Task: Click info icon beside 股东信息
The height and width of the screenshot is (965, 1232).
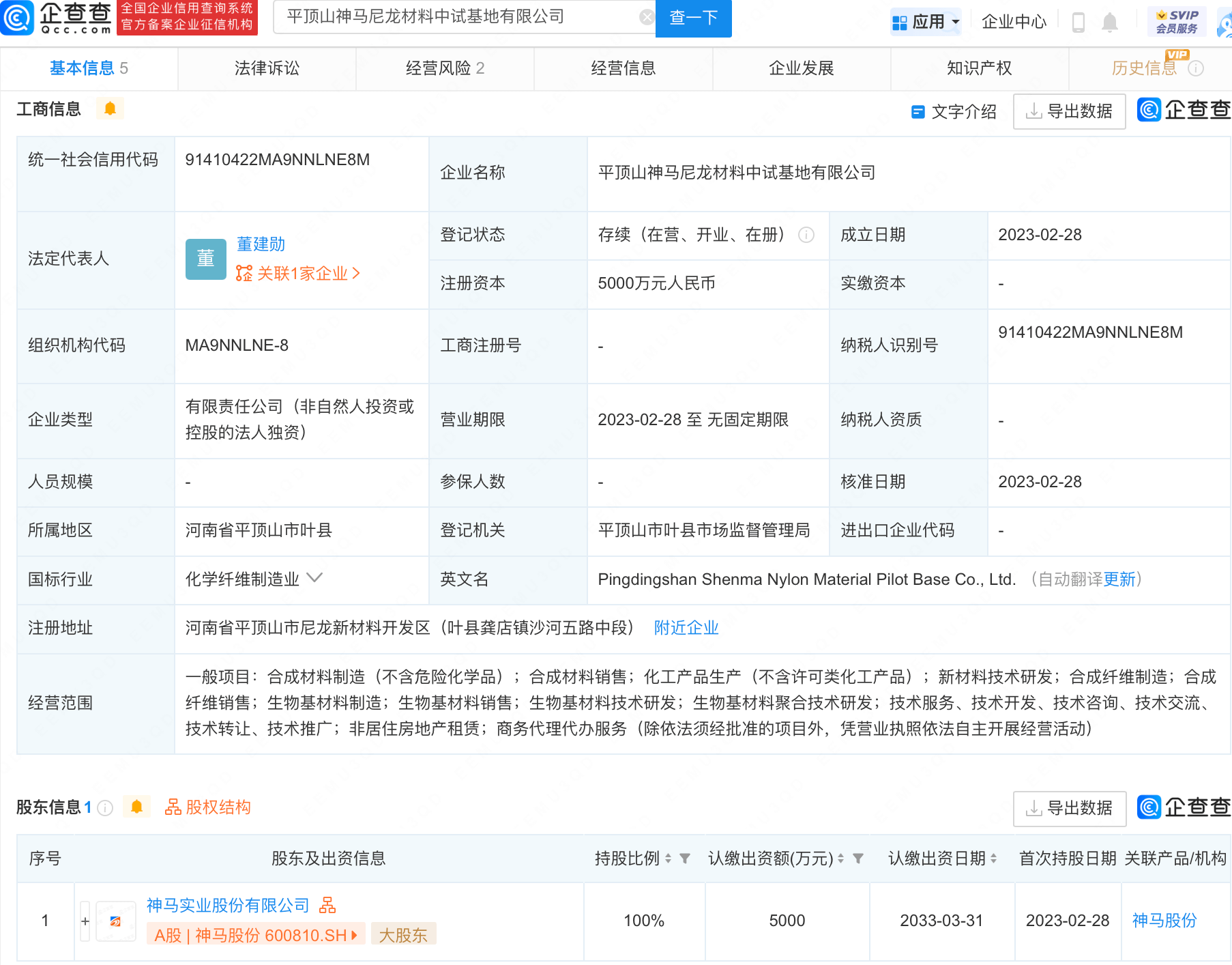Action: pyautogui.click(x=105, y=807)
